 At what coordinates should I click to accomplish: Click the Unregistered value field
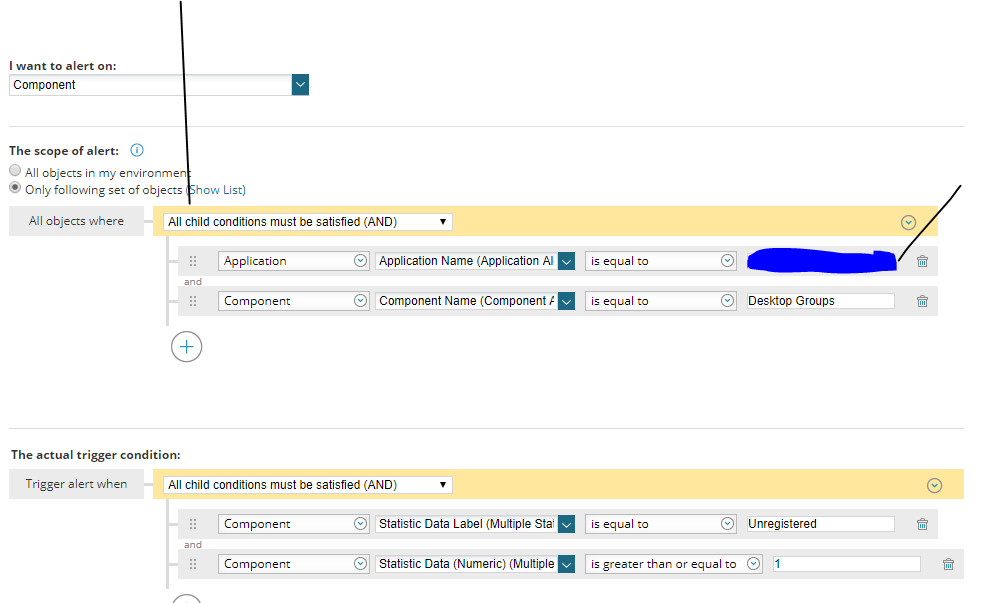click(x=821, y=524)
